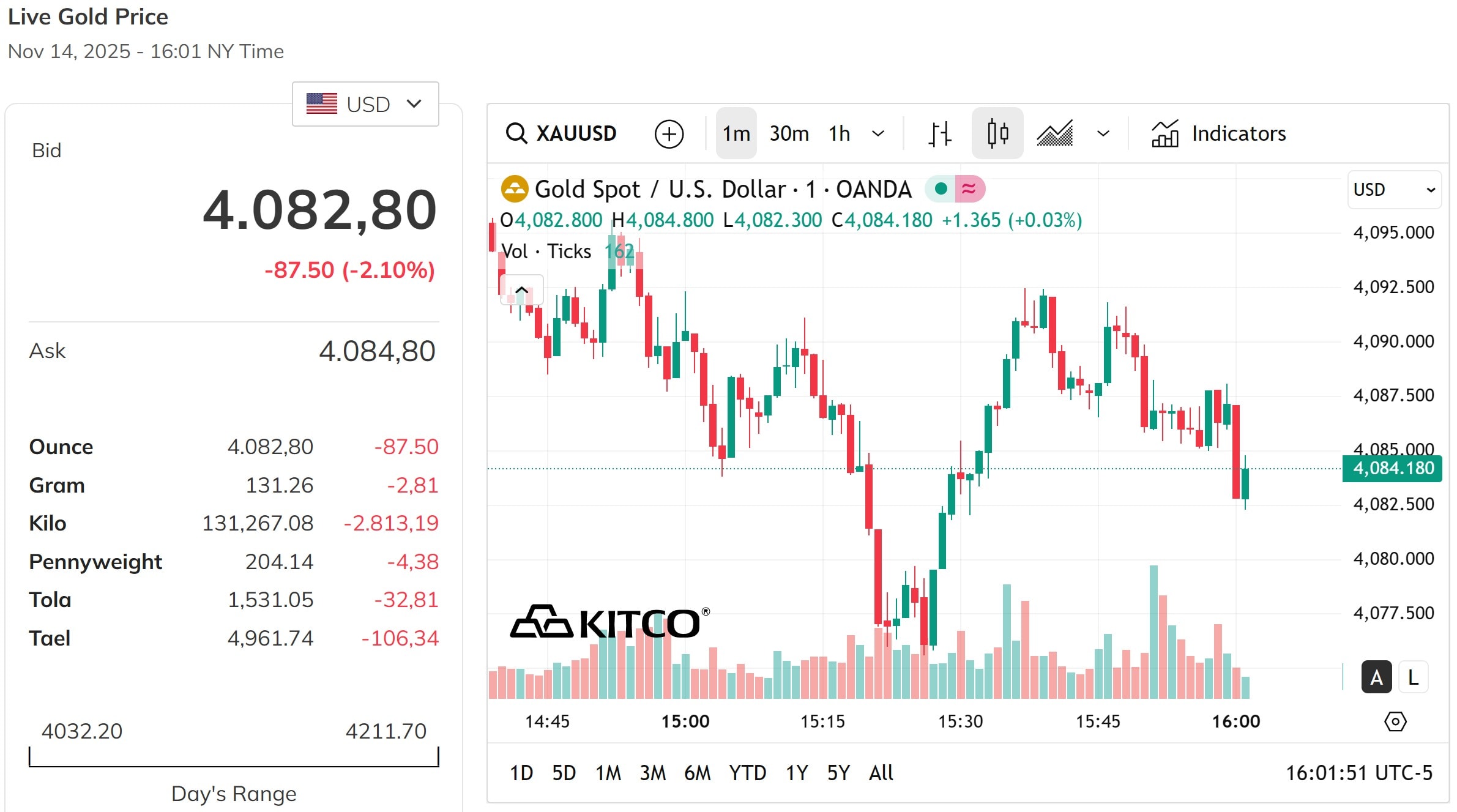
Task: Select the bars chart style icon
Action: click(939, 133)
